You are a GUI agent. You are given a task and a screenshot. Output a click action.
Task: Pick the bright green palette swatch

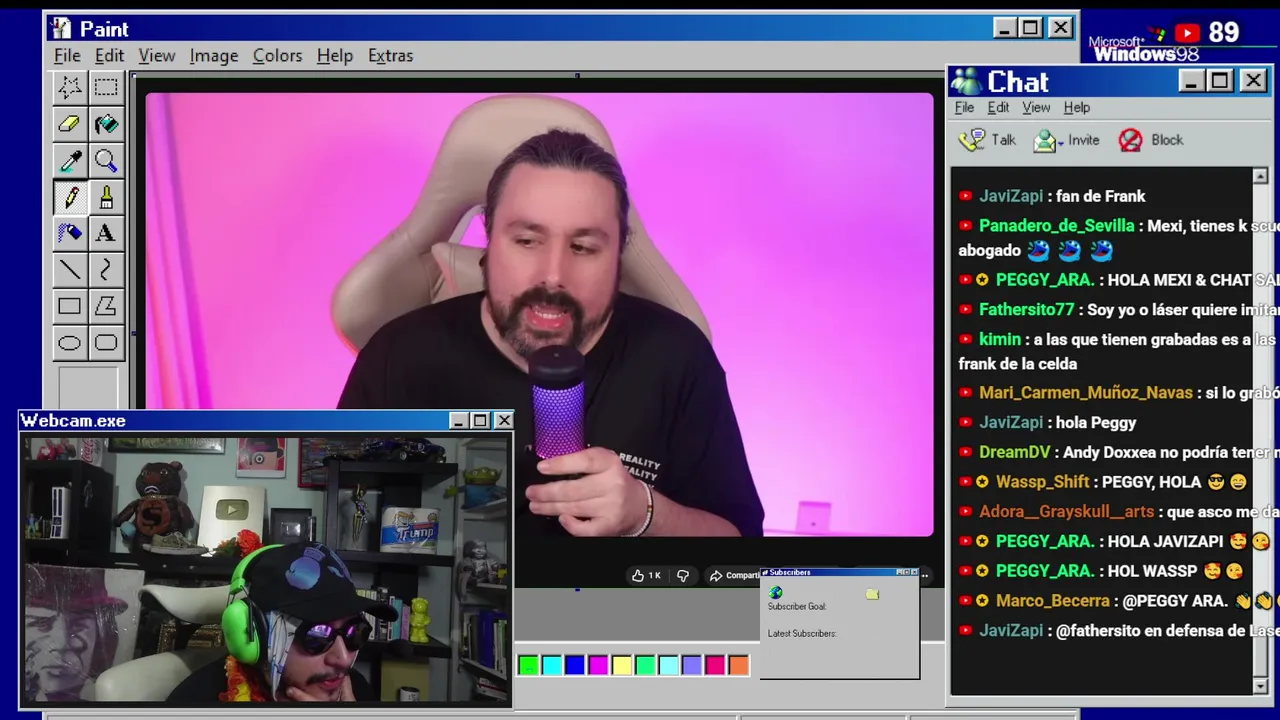pos(528,665)
